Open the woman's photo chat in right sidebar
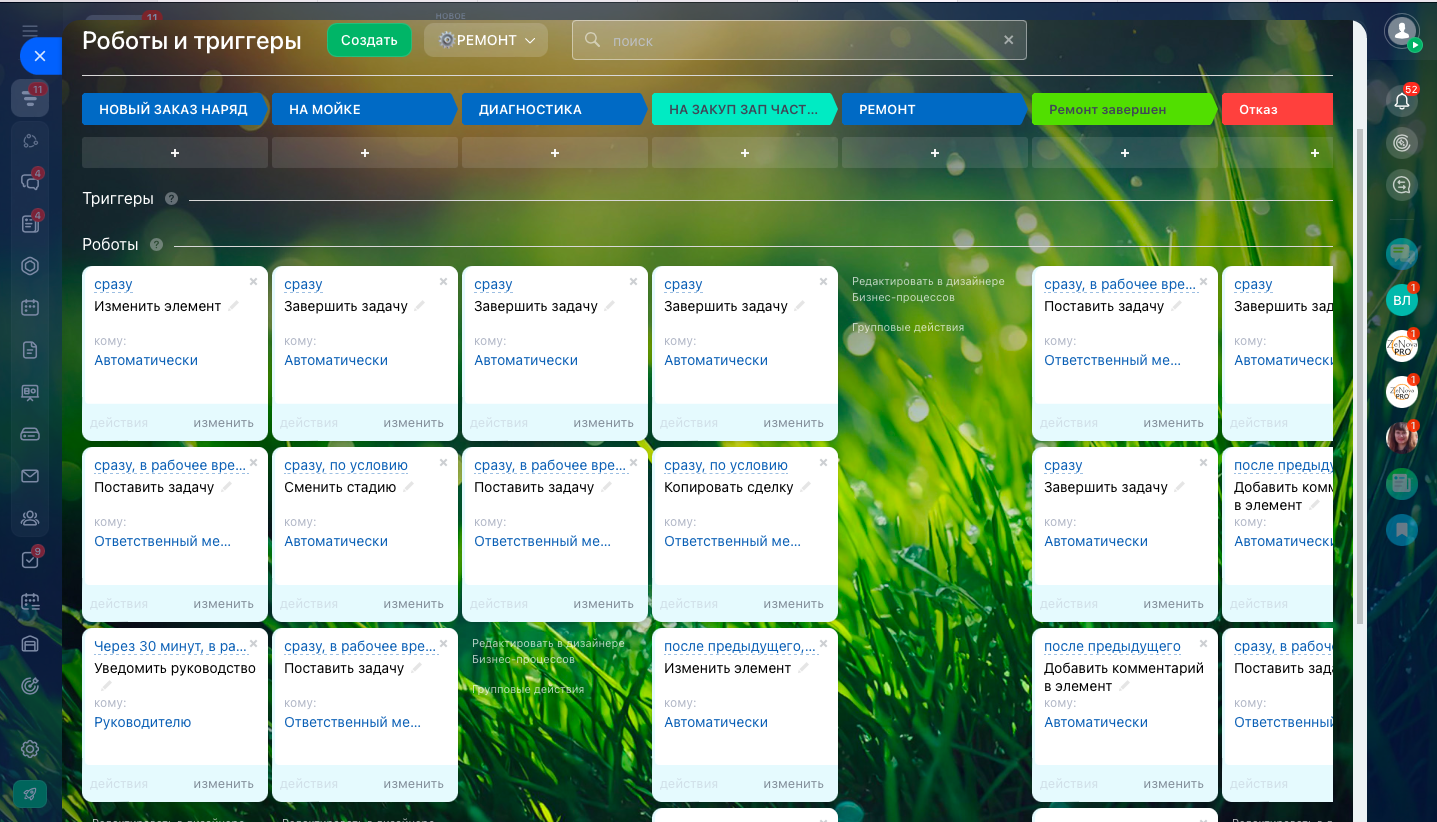This screenshot has width=1437, height=822. [x=1402, y=437]
